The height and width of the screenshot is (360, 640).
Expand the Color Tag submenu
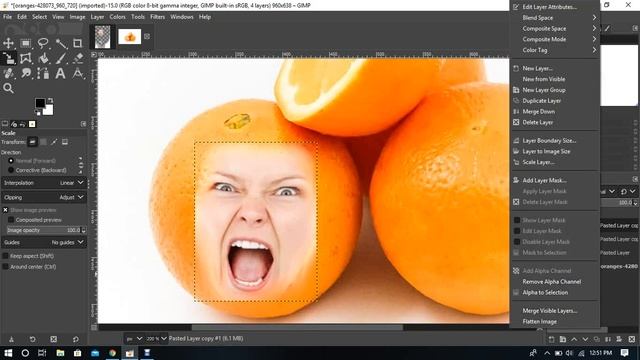coord(555,50)
